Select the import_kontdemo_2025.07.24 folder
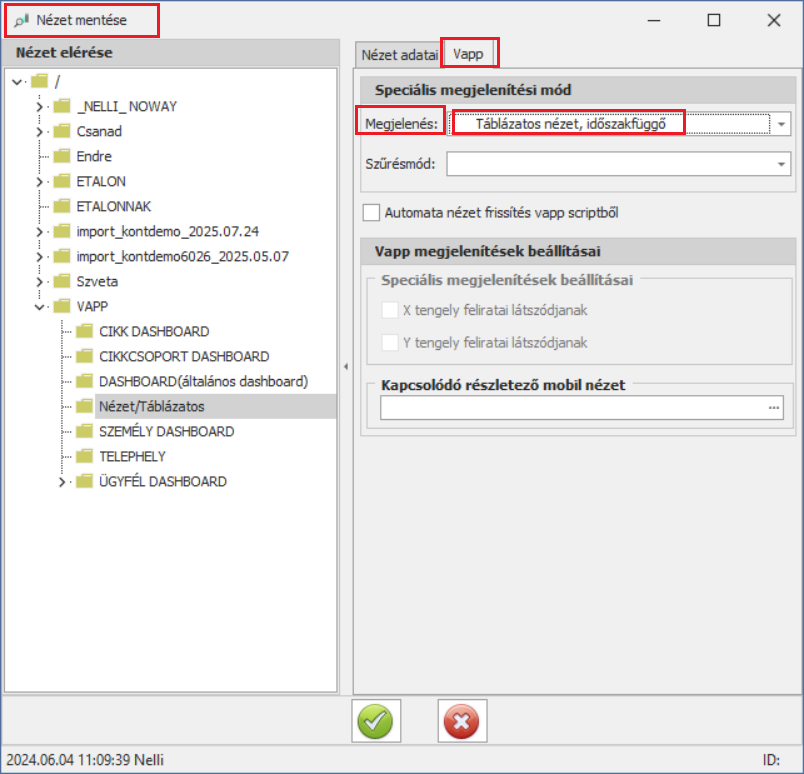Viewport: 804px width, 774px height. 168,231
